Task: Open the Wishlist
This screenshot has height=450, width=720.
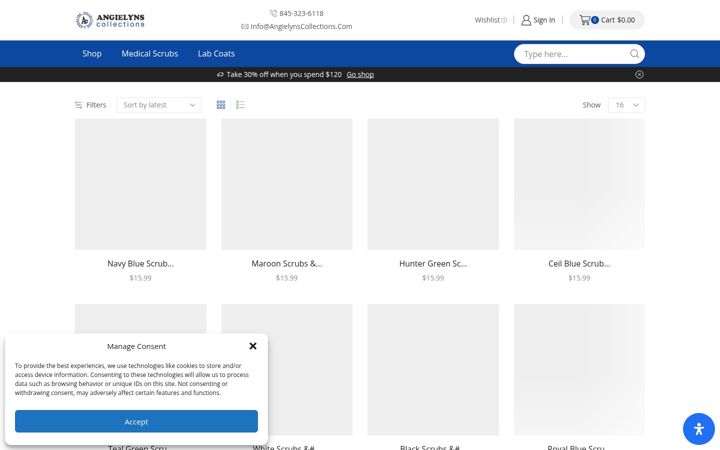Action: tap(490, 20)
